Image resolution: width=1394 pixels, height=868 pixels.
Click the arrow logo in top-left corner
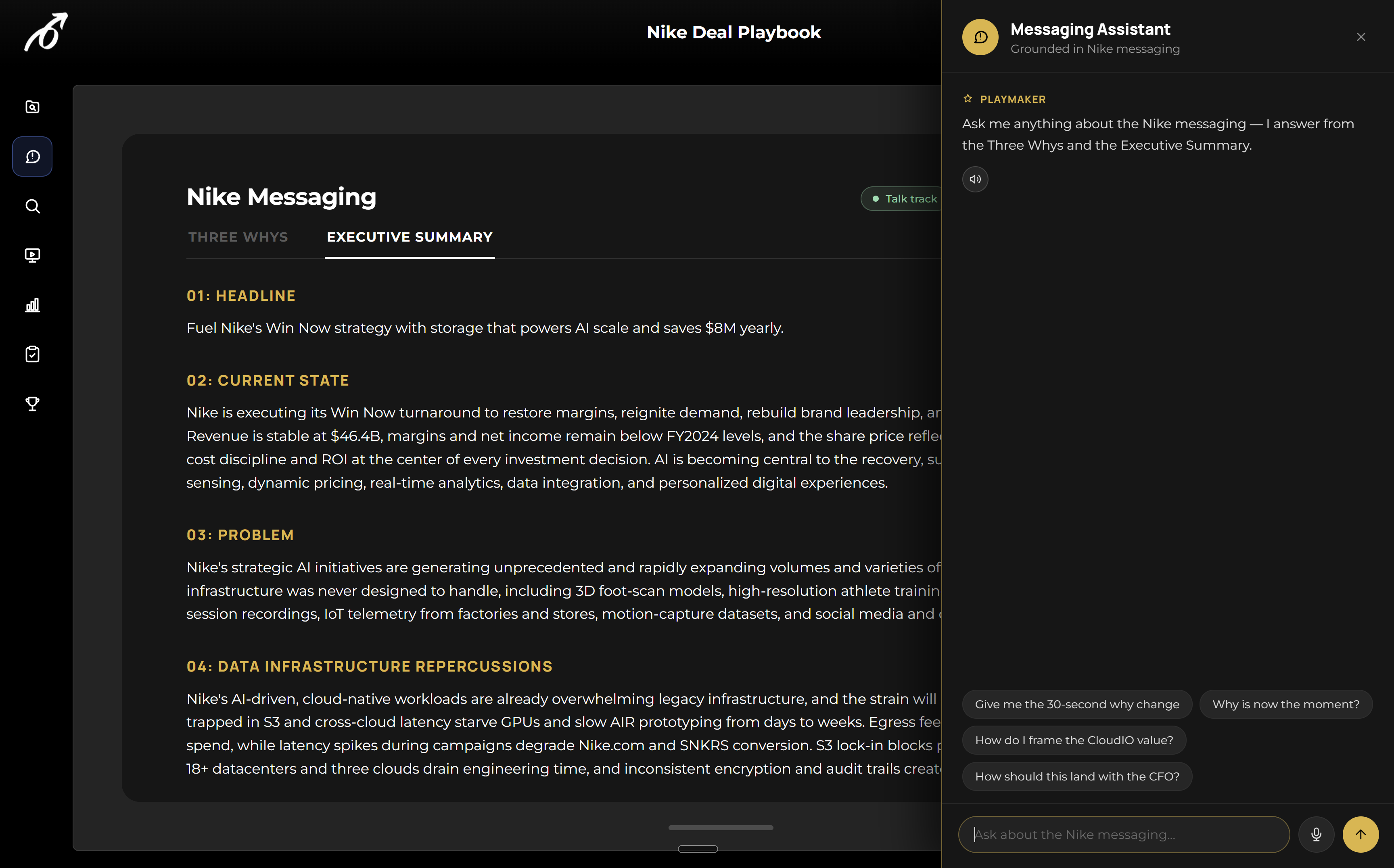pyautogui.click(x=46, y=32)
